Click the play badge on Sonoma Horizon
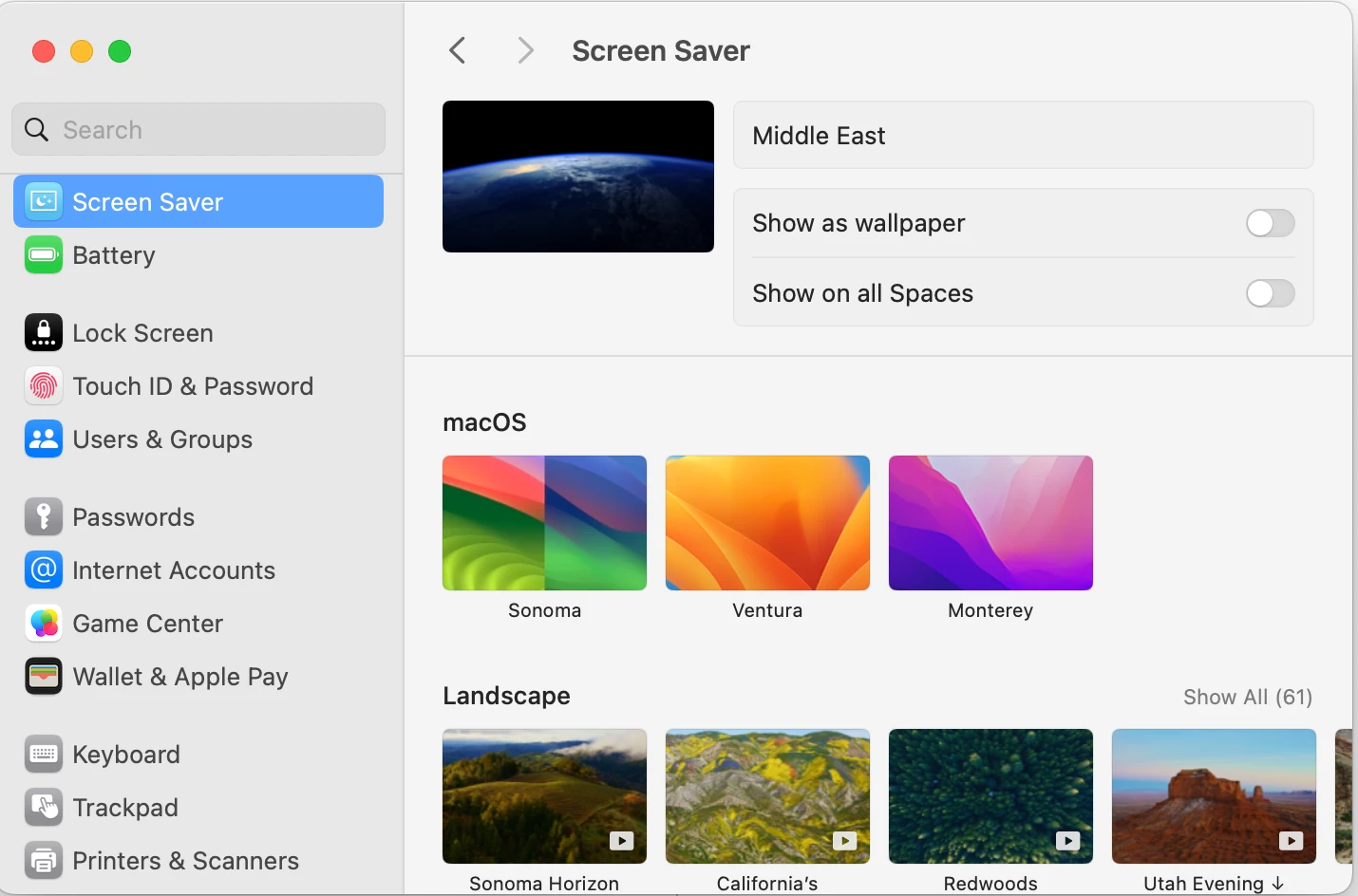Screen dimensions: 1358x896 tap(622, 840)
